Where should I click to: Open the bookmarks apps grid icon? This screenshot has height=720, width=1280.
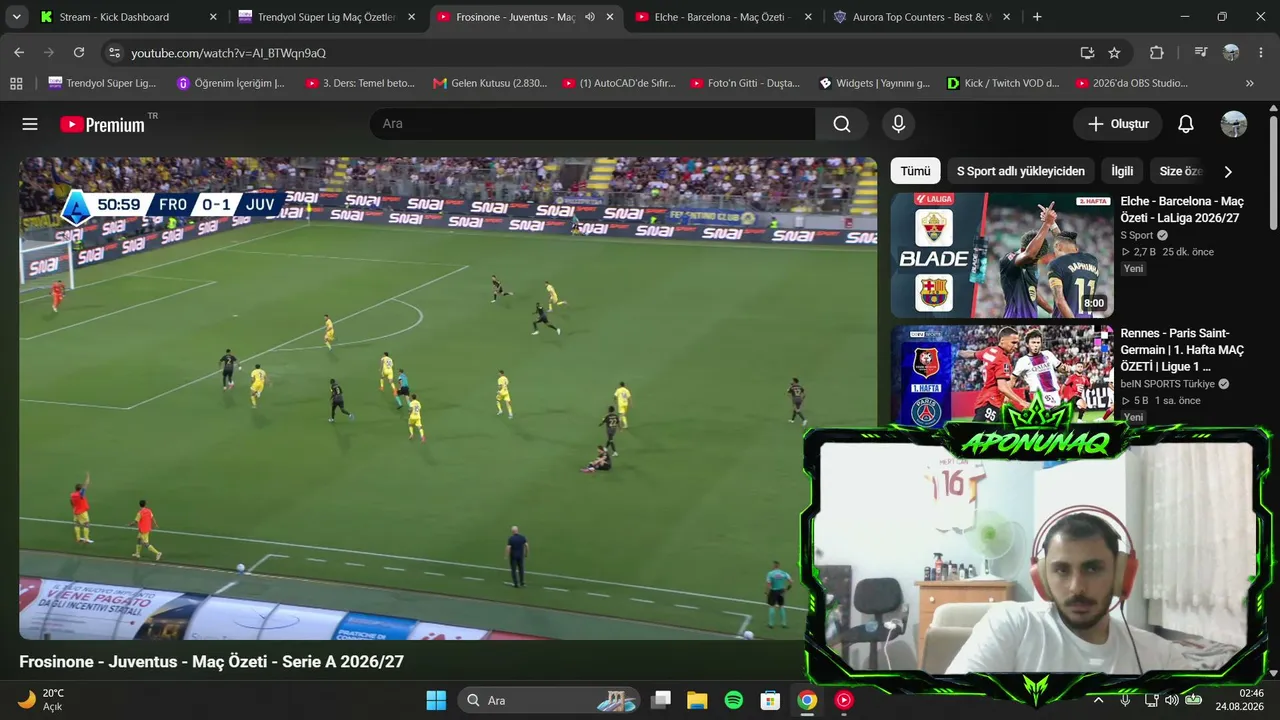16,83
